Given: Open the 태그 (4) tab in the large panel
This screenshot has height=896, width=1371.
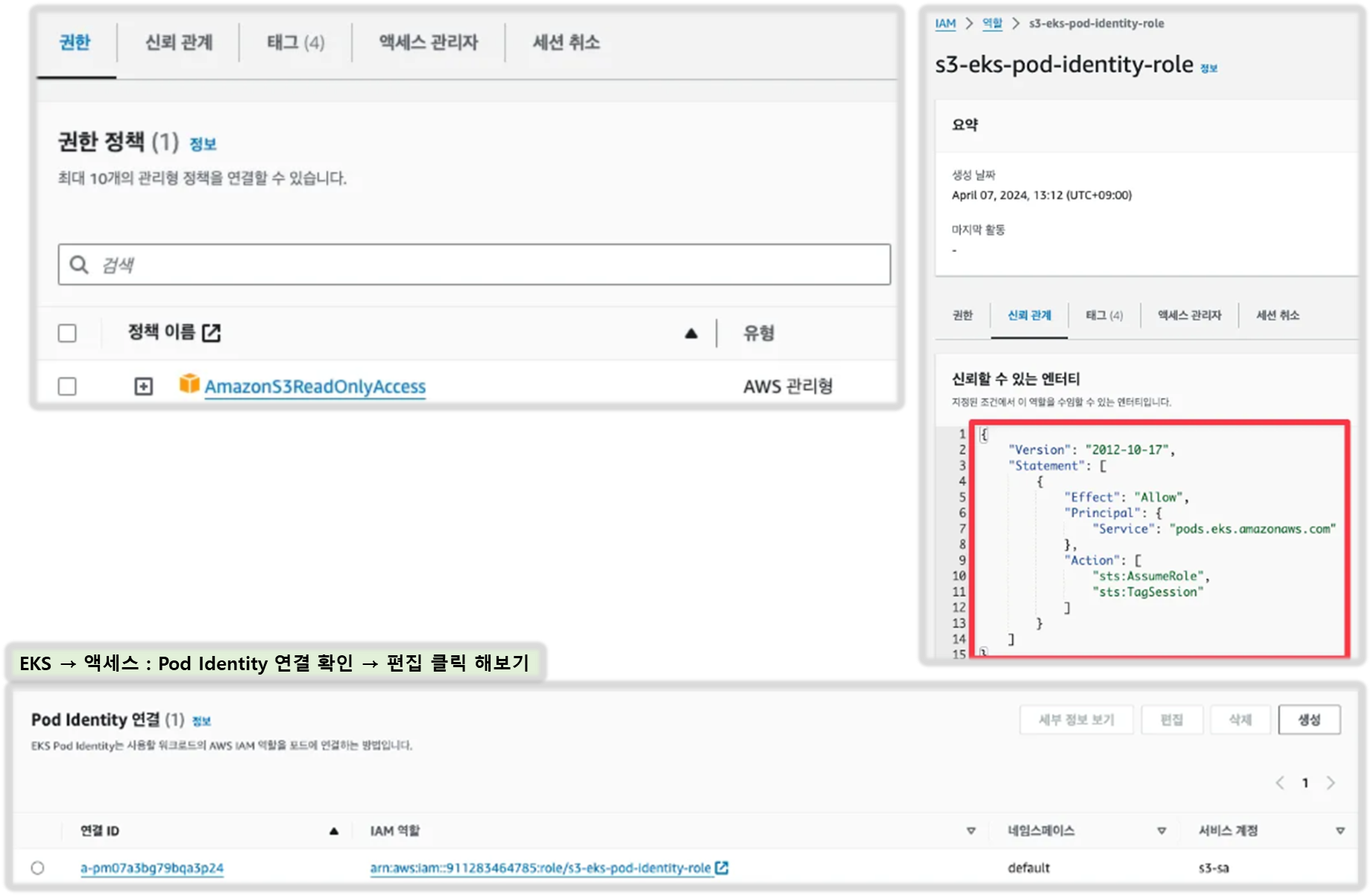Looking at the screenshot, I should click(296, 42).
